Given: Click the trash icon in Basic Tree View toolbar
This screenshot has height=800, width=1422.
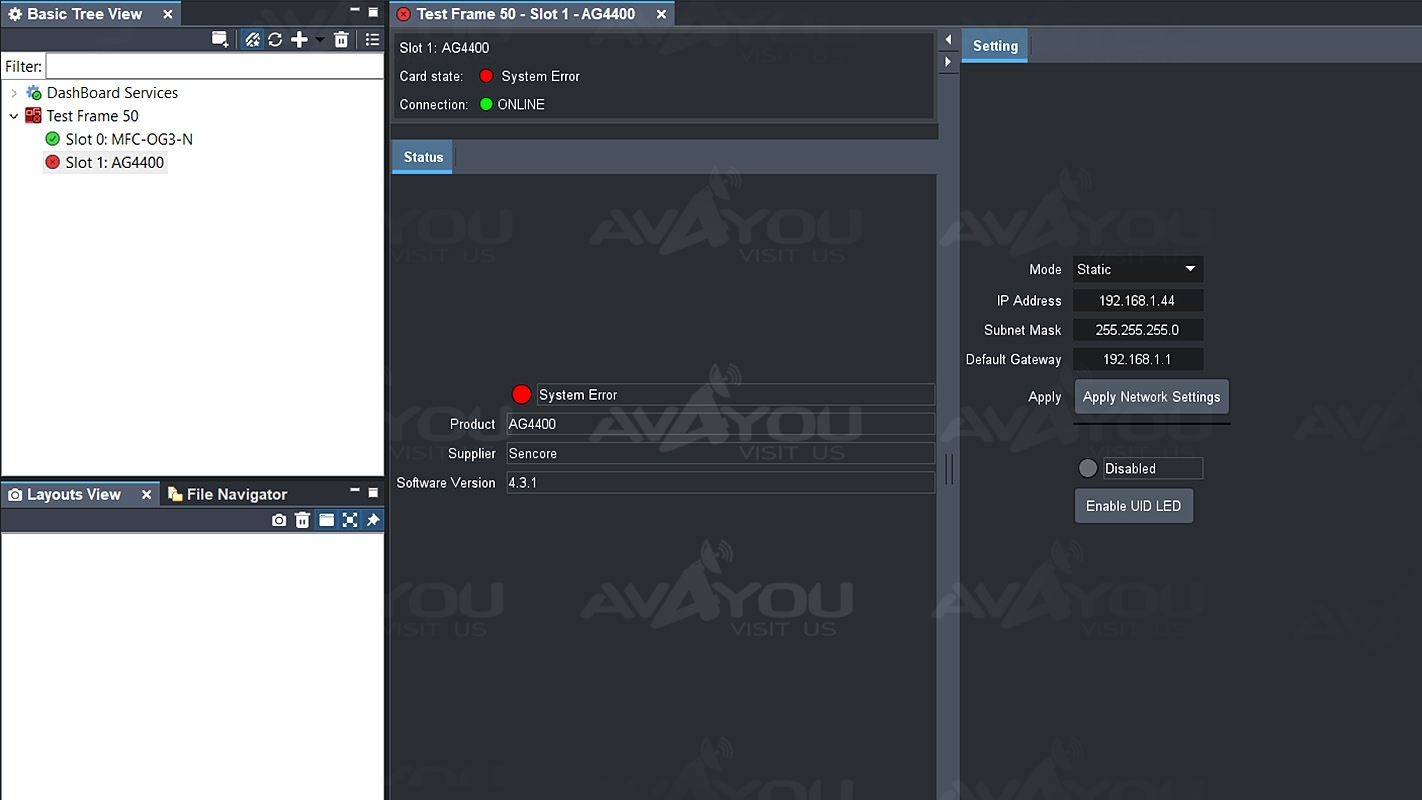Looking at the screenshot, I should pyautogui.click(x=341, y=40).
